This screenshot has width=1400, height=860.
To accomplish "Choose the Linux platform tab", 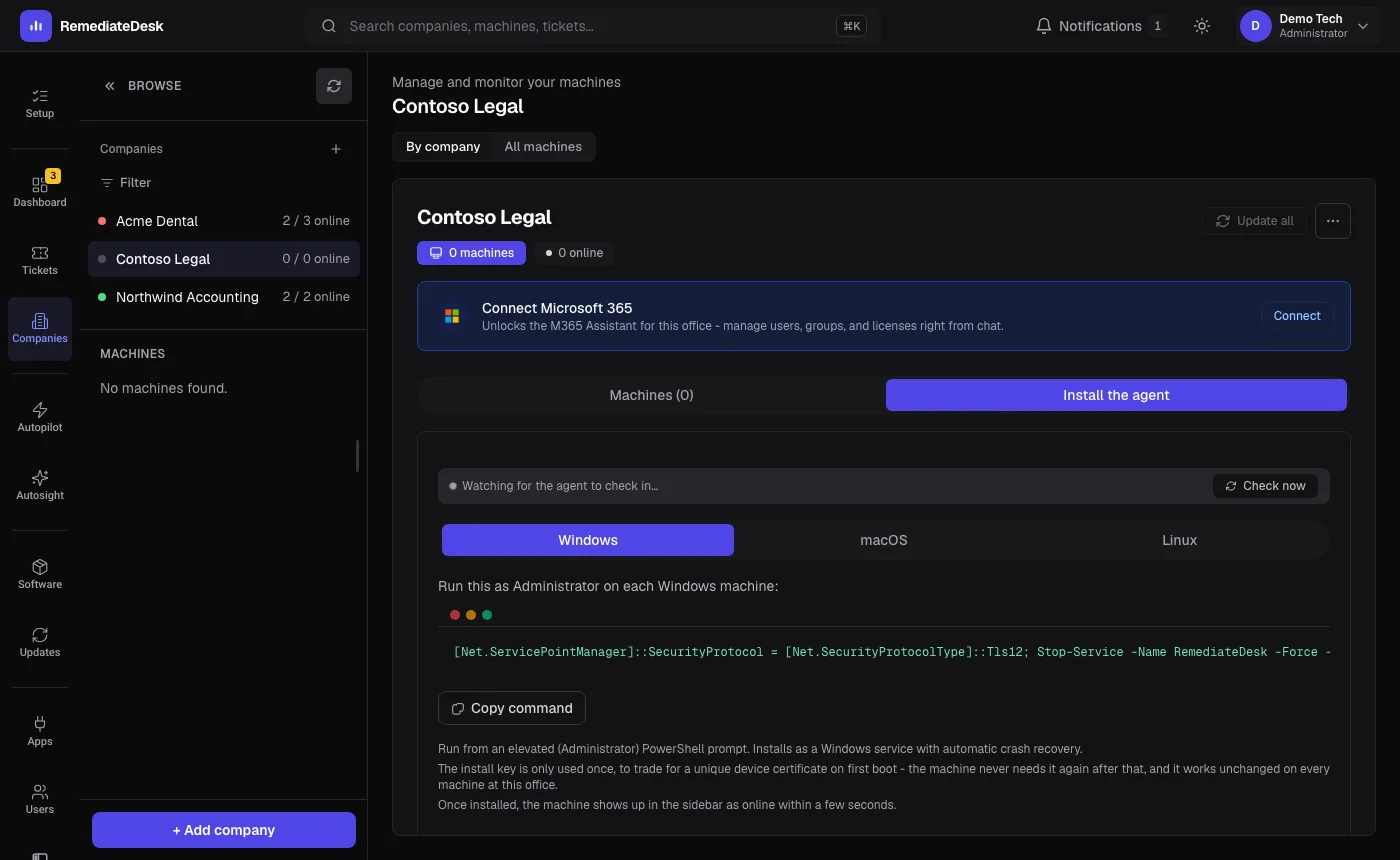I will (x=1179, y=540).
